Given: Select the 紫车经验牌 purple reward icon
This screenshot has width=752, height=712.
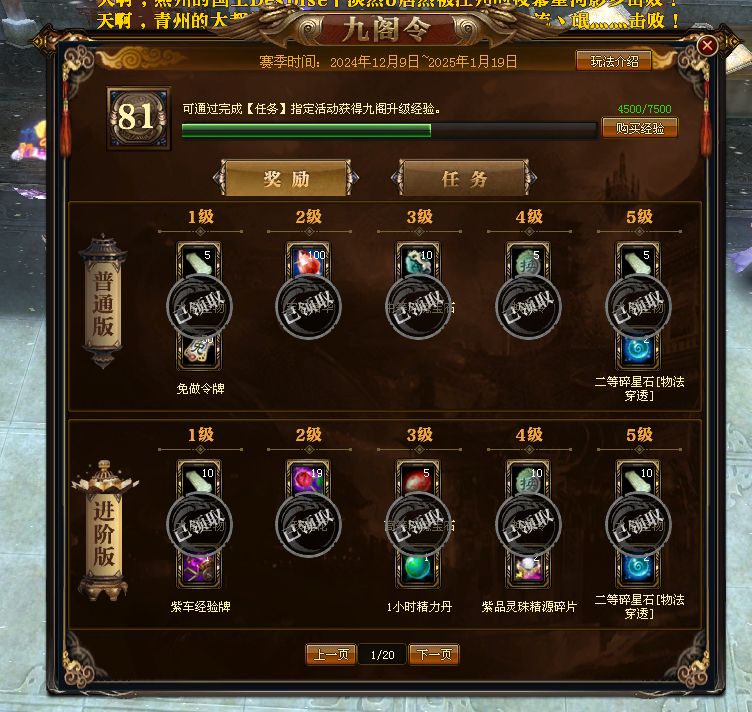Looking at the screenshot, I should (x=199, y=570).
